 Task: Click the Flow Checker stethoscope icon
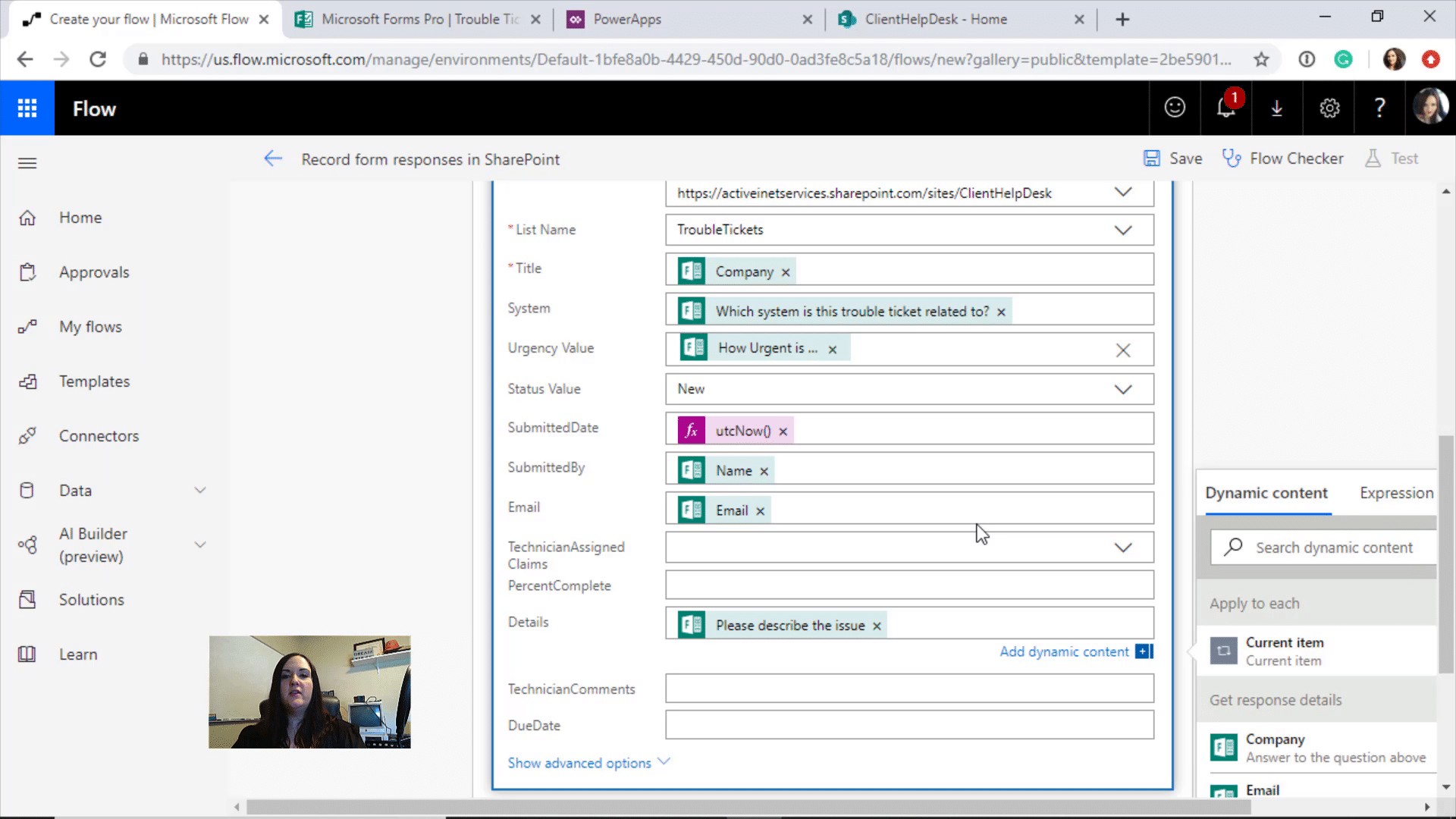[x=1232, y=158]
